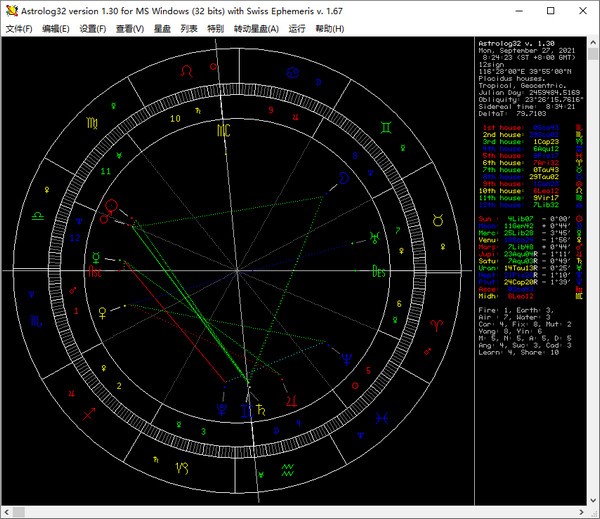Click the large yellow Saturn glyph inside the wheel

[x=261, y=410]
